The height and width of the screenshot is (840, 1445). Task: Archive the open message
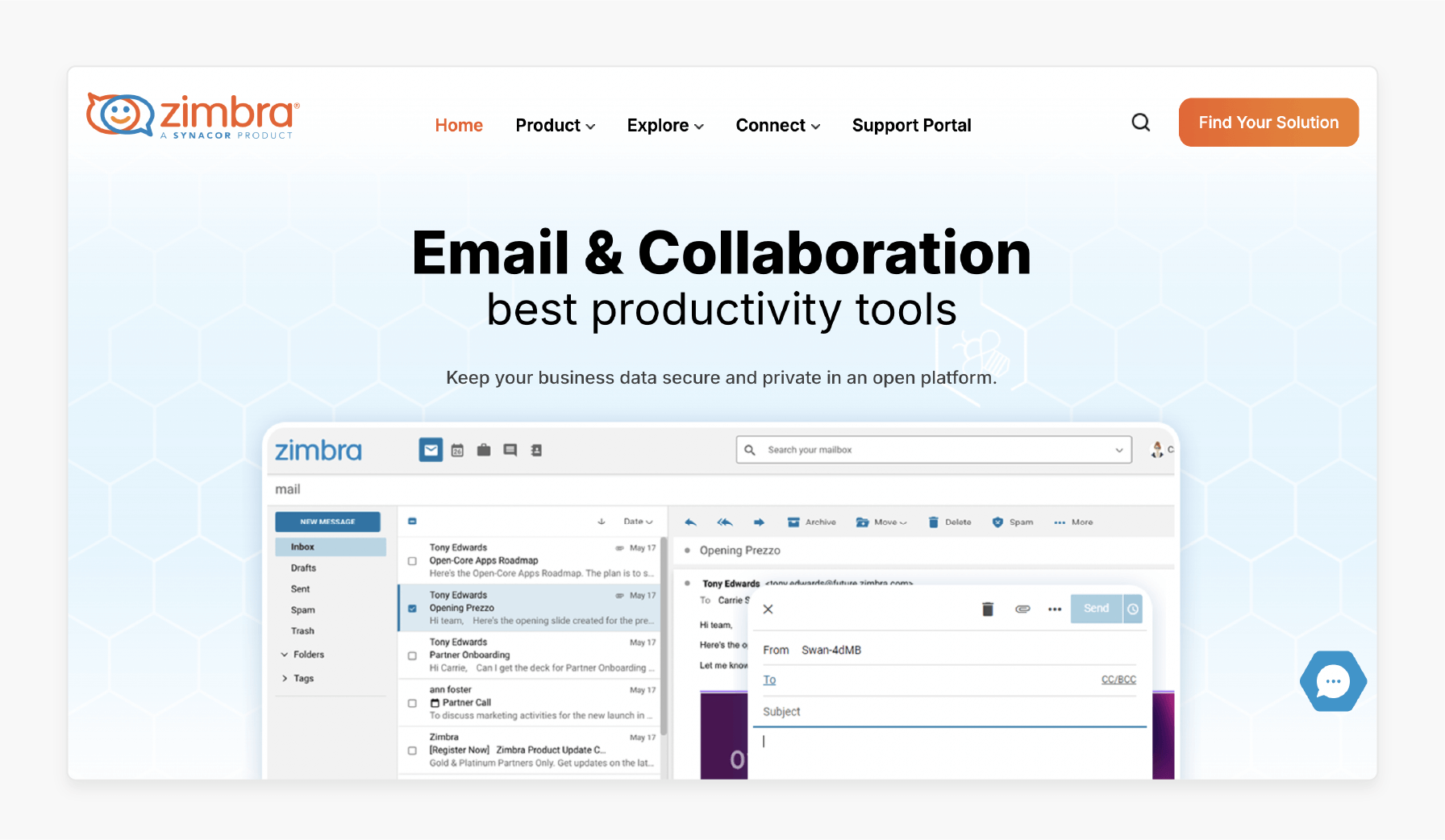[811, 522]
